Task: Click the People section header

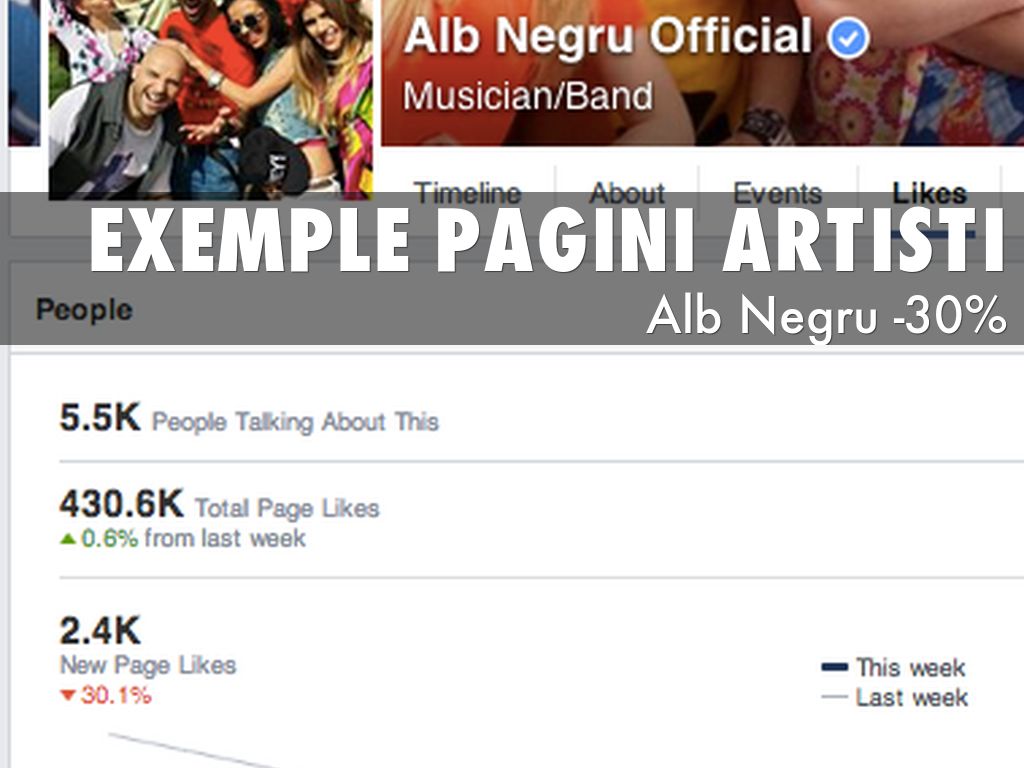Action: (84, 310)
